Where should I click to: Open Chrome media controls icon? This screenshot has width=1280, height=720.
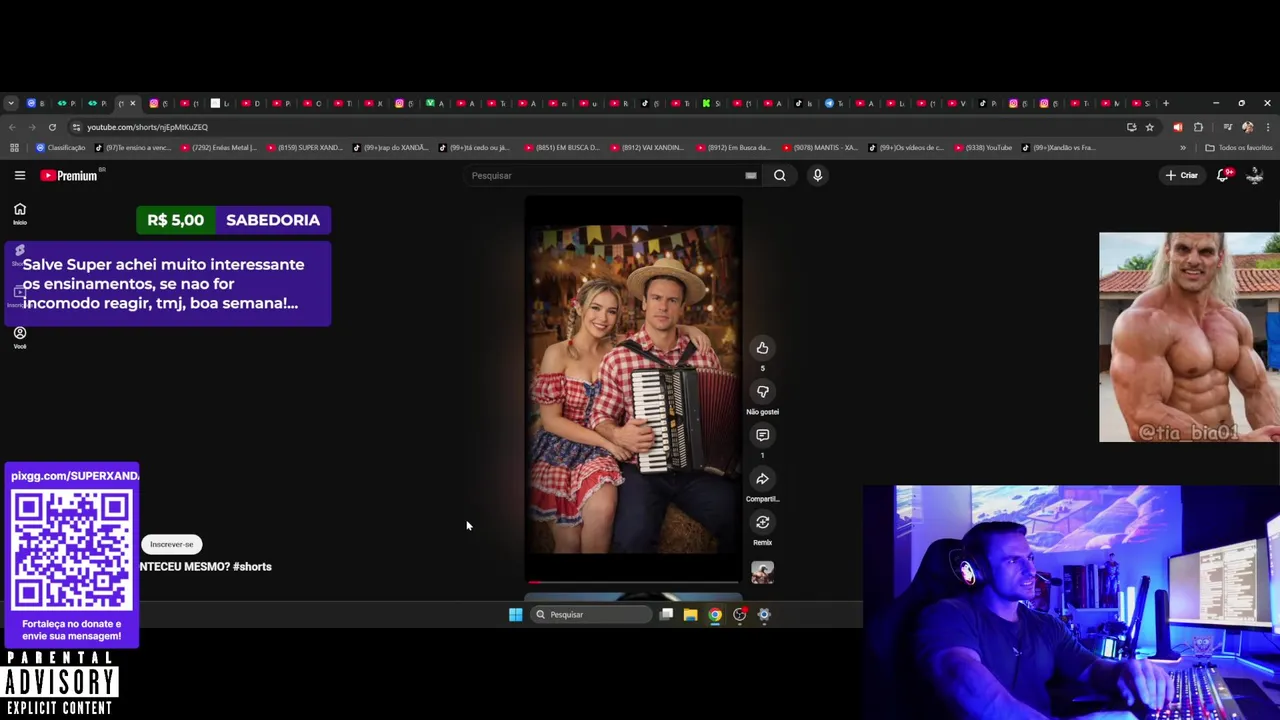click(1227, 127)
